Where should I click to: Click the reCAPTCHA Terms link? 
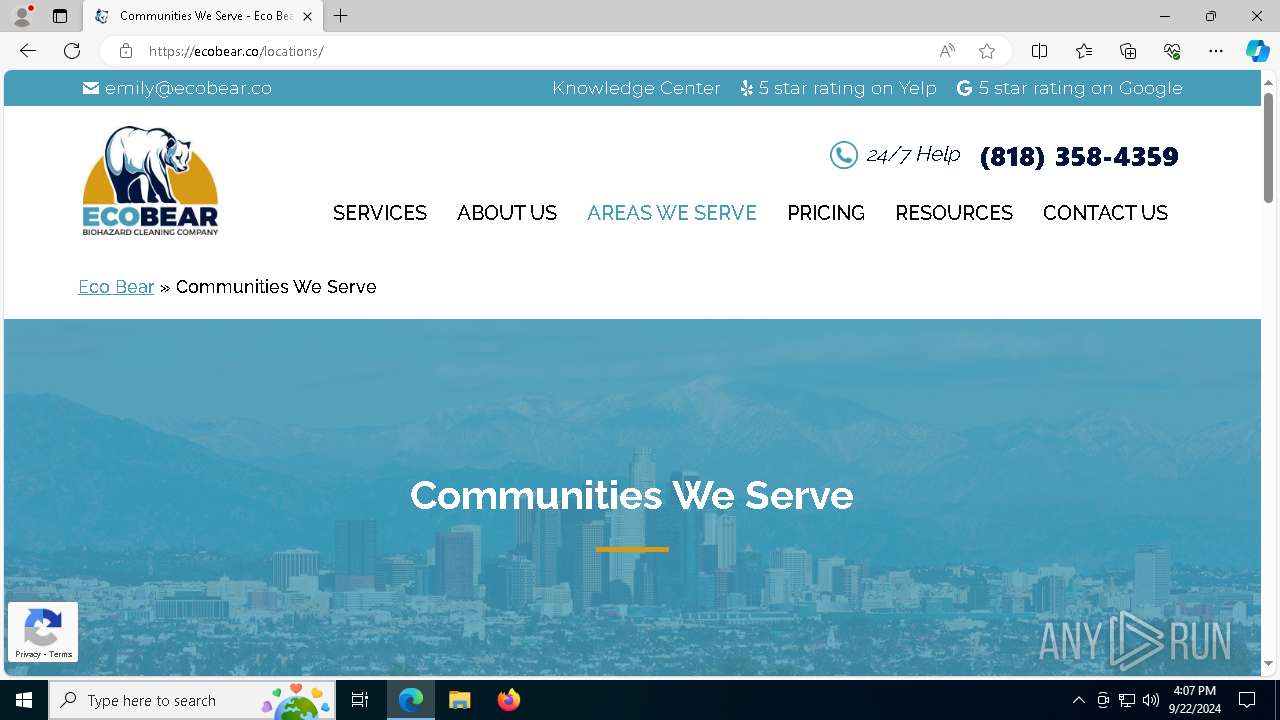click(61, 654)
